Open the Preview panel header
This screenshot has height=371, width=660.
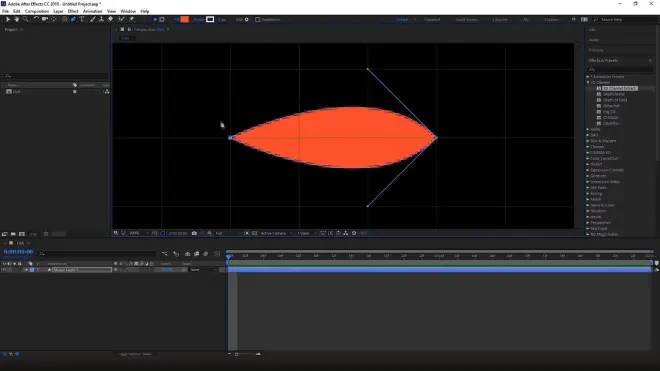click(596, 50)
